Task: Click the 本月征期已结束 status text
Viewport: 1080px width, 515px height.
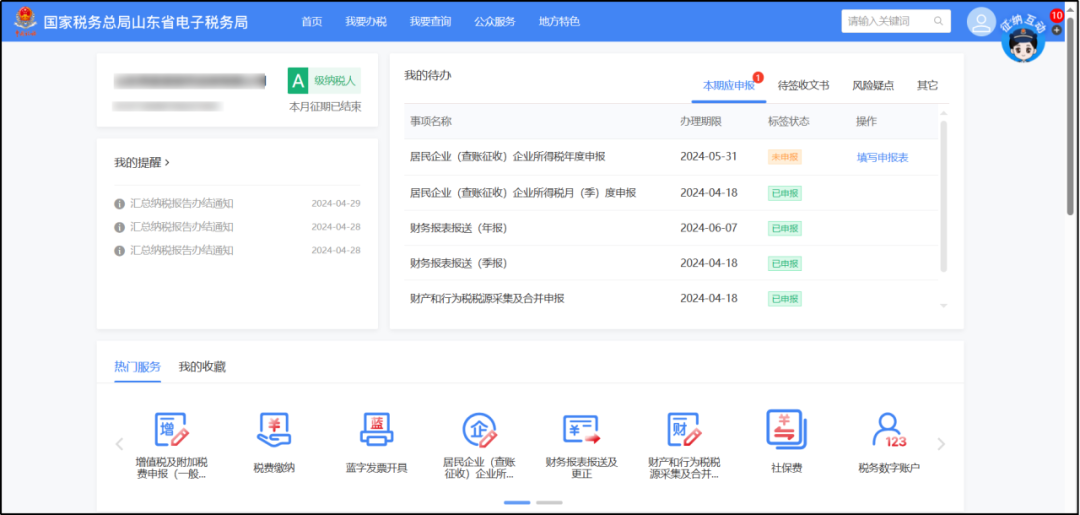Action: [325, 107]
